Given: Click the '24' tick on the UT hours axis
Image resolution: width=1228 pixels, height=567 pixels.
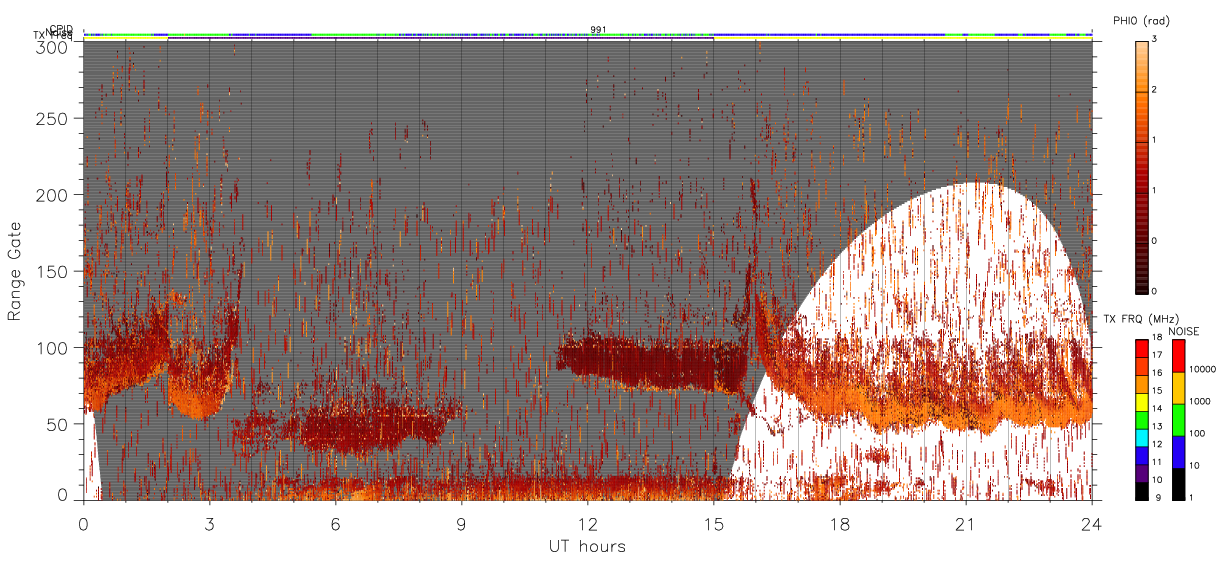Looking at the screenshot, I should 1092,523.
